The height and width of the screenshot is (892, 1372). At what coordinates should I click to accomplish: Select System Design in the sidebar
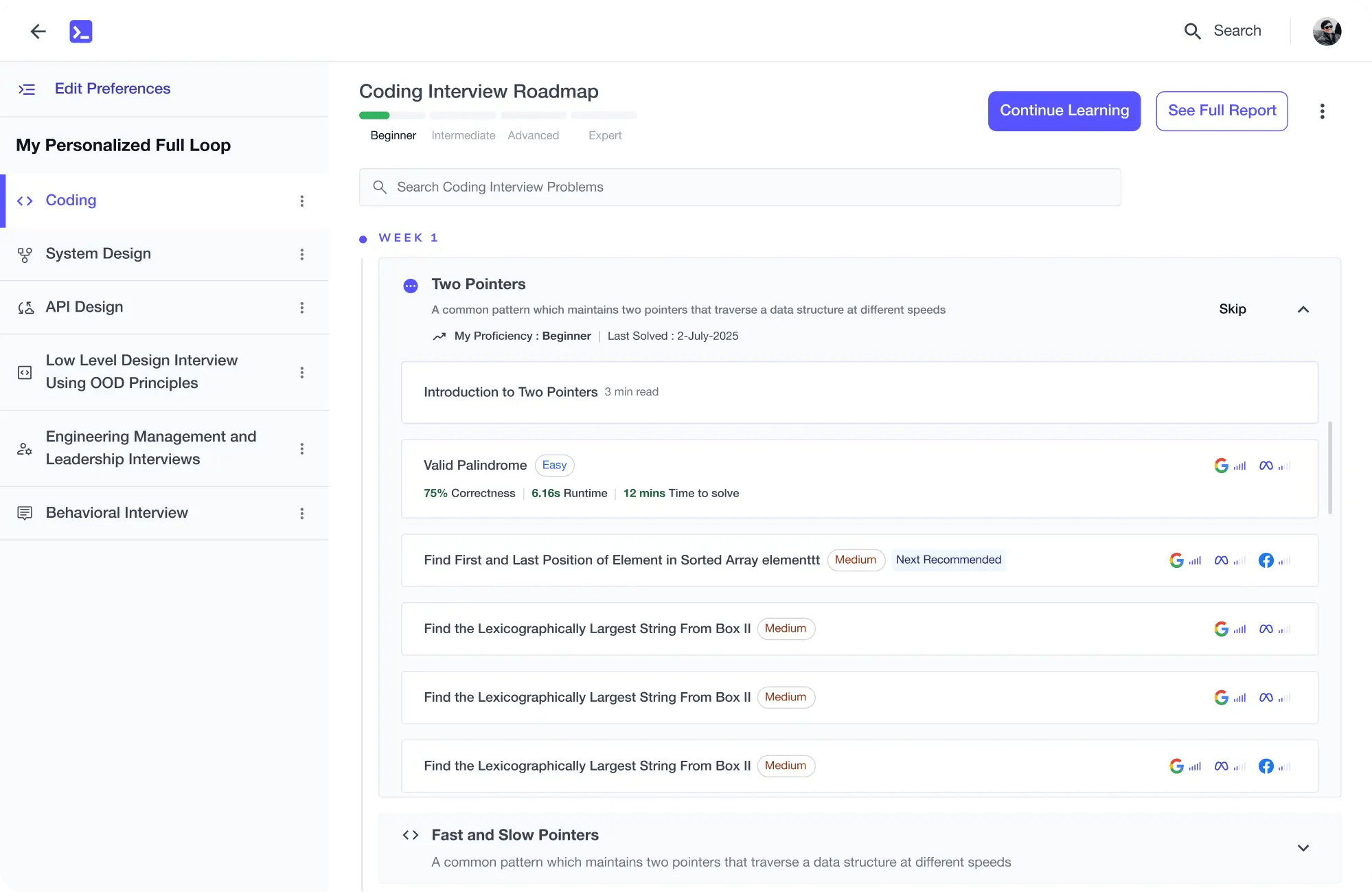pos(98,253)
